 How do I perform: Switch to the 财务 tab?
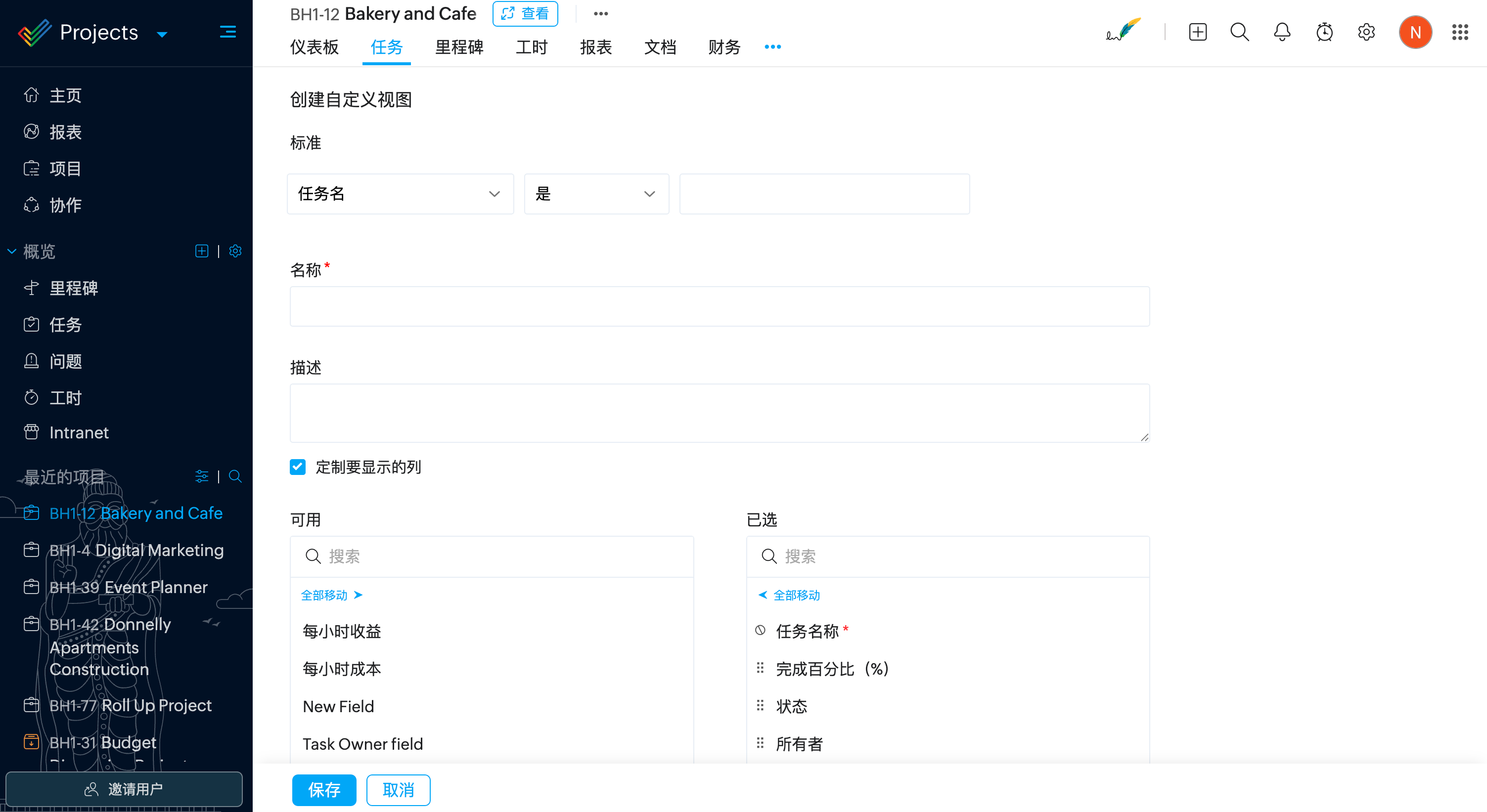pos(724,47)
